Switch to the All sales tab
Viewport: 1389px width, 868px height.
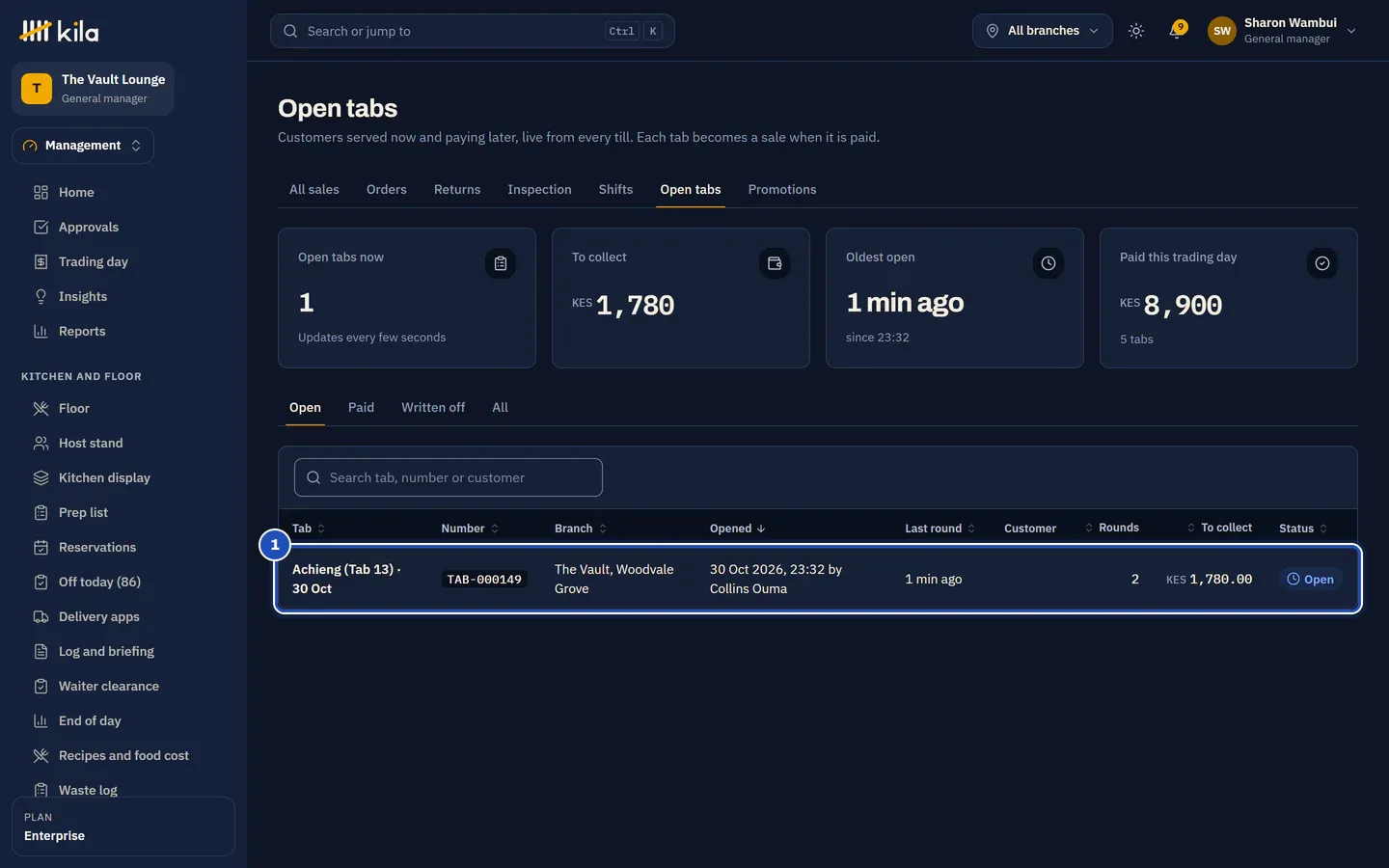click(314, 189)
